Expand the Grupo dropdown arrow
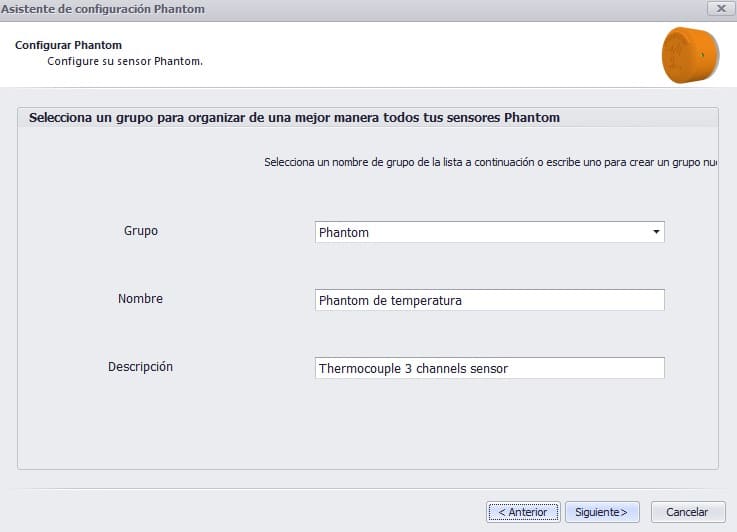The height and width of the screenshot is (532, 737). (x=656, y=232)
